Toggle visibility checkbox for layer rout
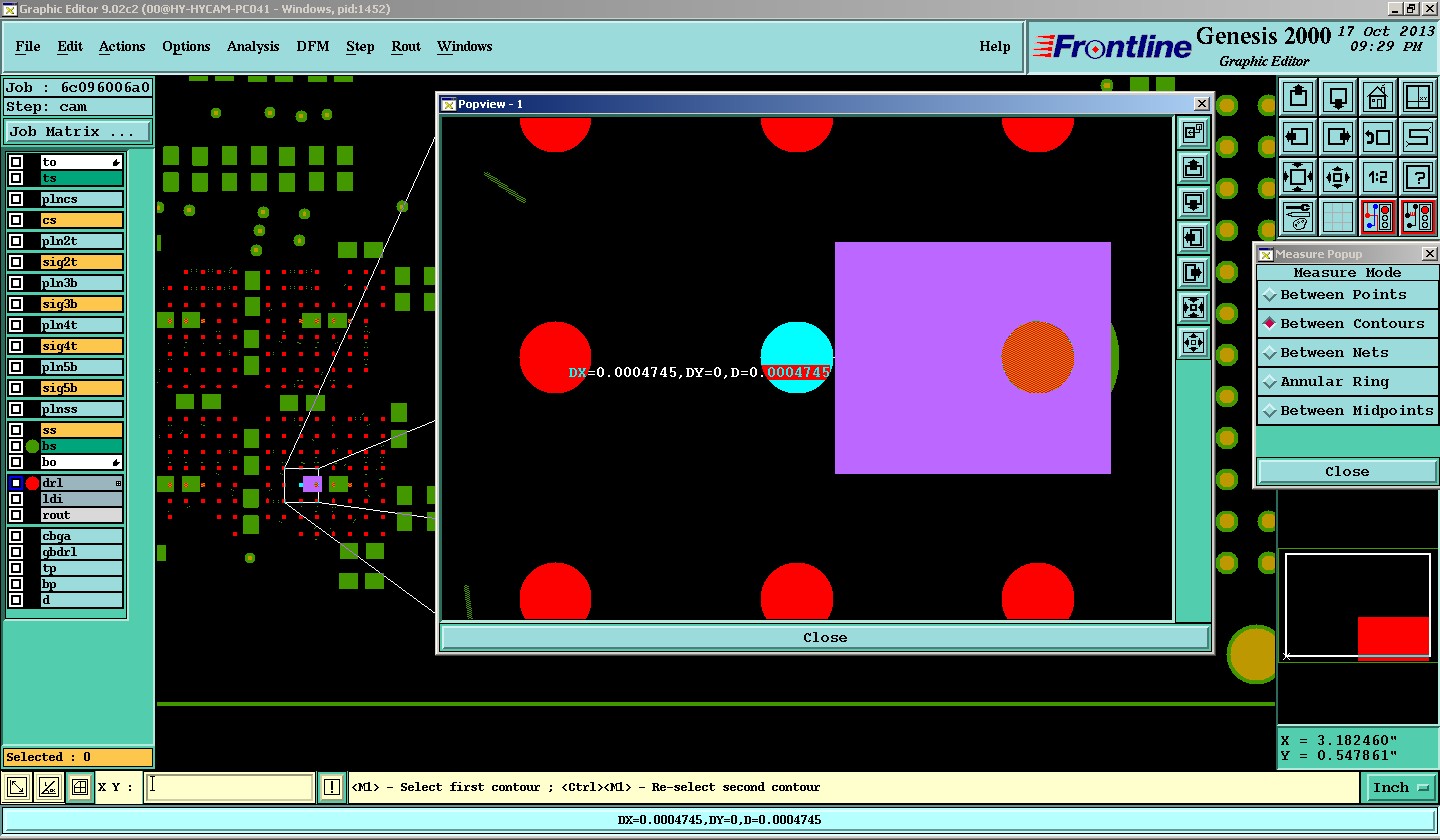 pyautogui.click(x=16, y=515)
